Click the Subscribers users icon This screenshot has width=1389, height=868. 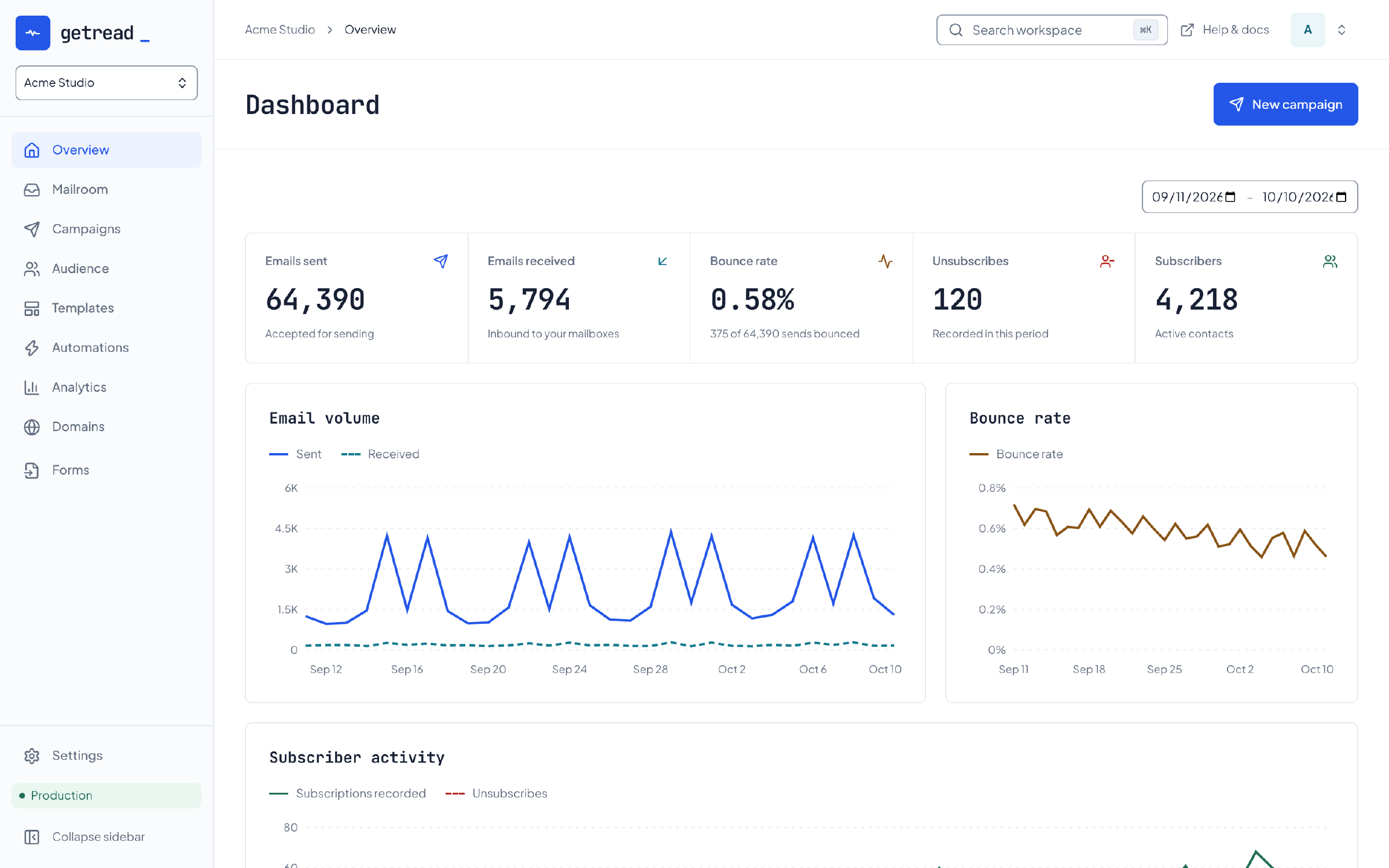1330,262
